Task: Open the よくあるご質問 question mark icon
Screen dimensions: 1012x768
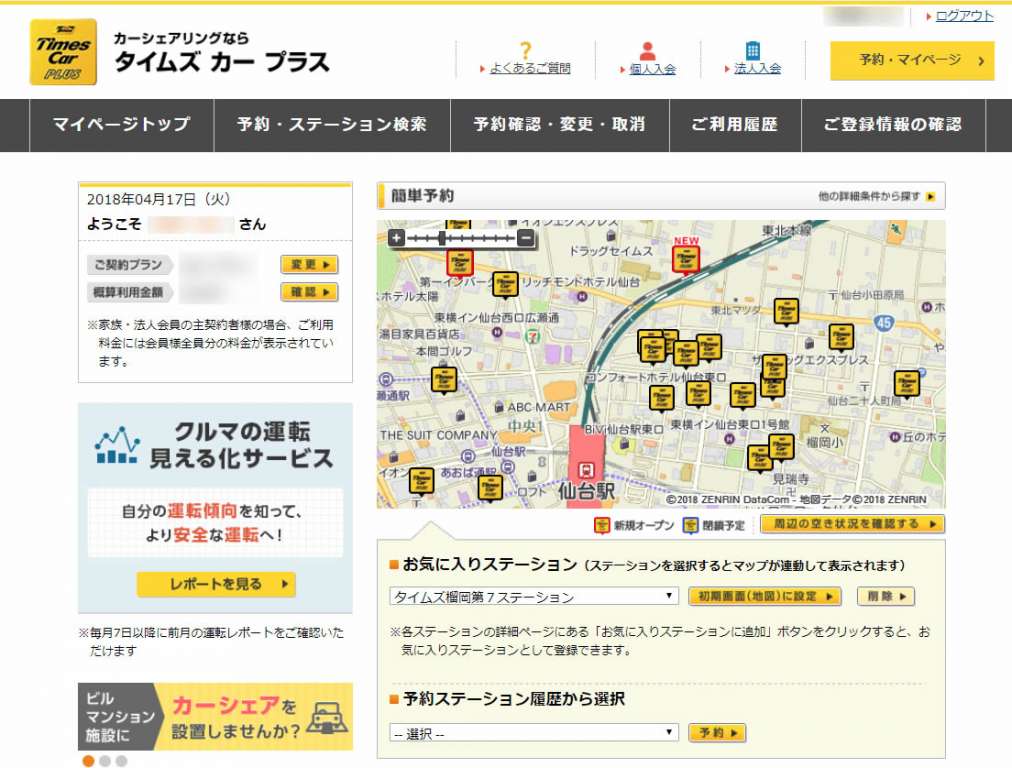Action: click(526, 50)
